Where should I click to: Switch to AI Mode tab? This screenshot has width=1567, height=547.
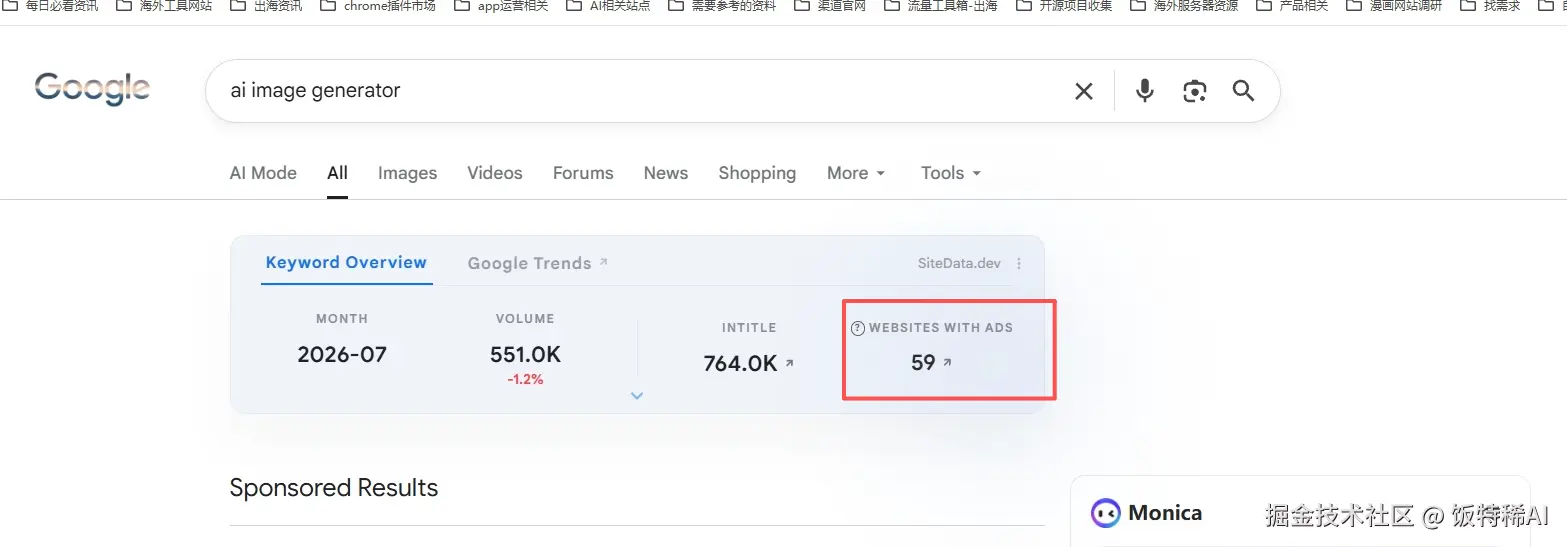pyautogui.click(x=263, y=173)
